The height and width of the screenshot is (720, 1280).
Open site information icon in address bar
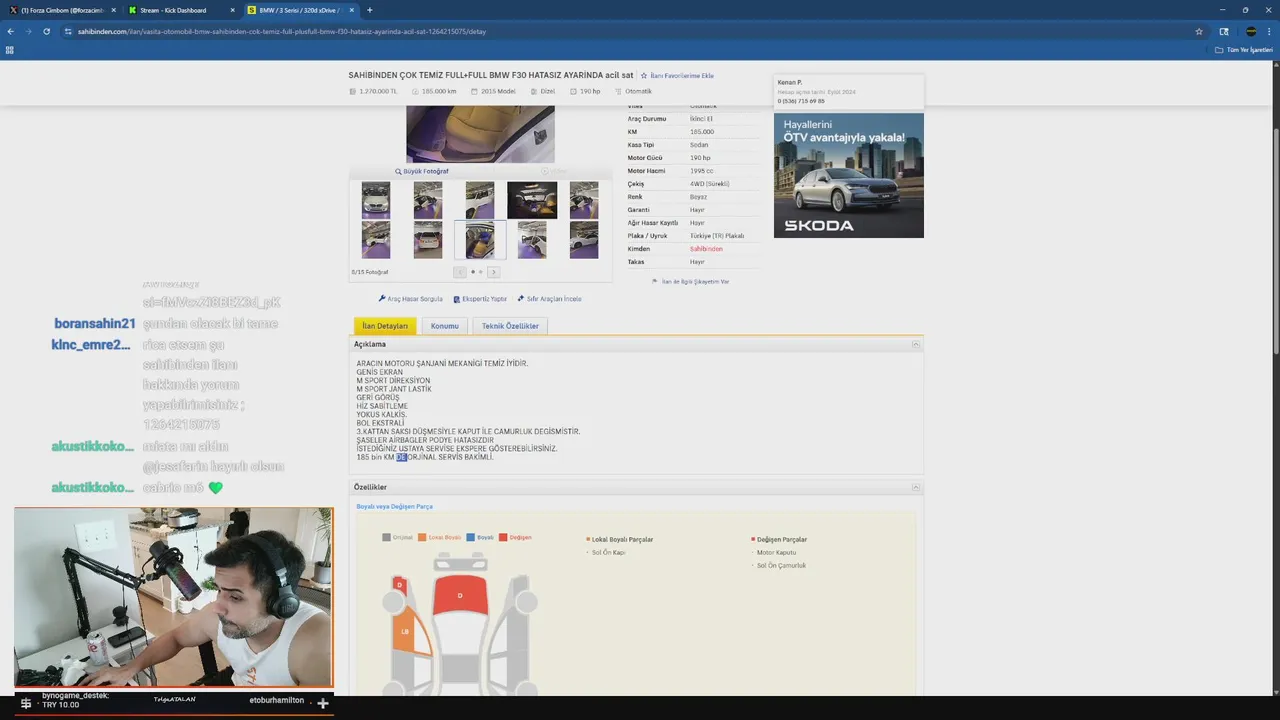[x=68, y=31]
